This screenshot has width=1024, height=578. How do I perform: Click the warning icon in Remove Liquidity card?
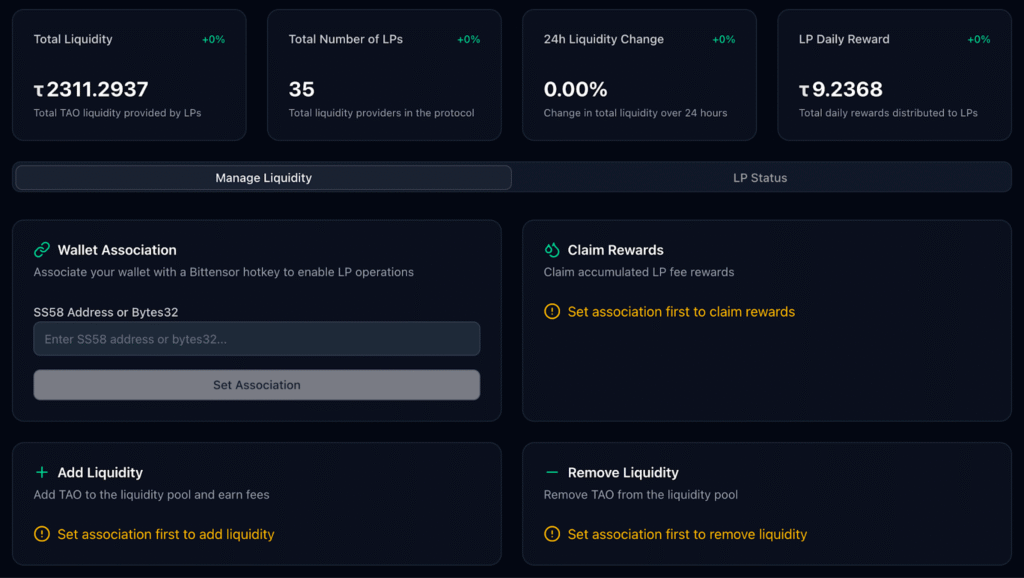tap(552, 534)
